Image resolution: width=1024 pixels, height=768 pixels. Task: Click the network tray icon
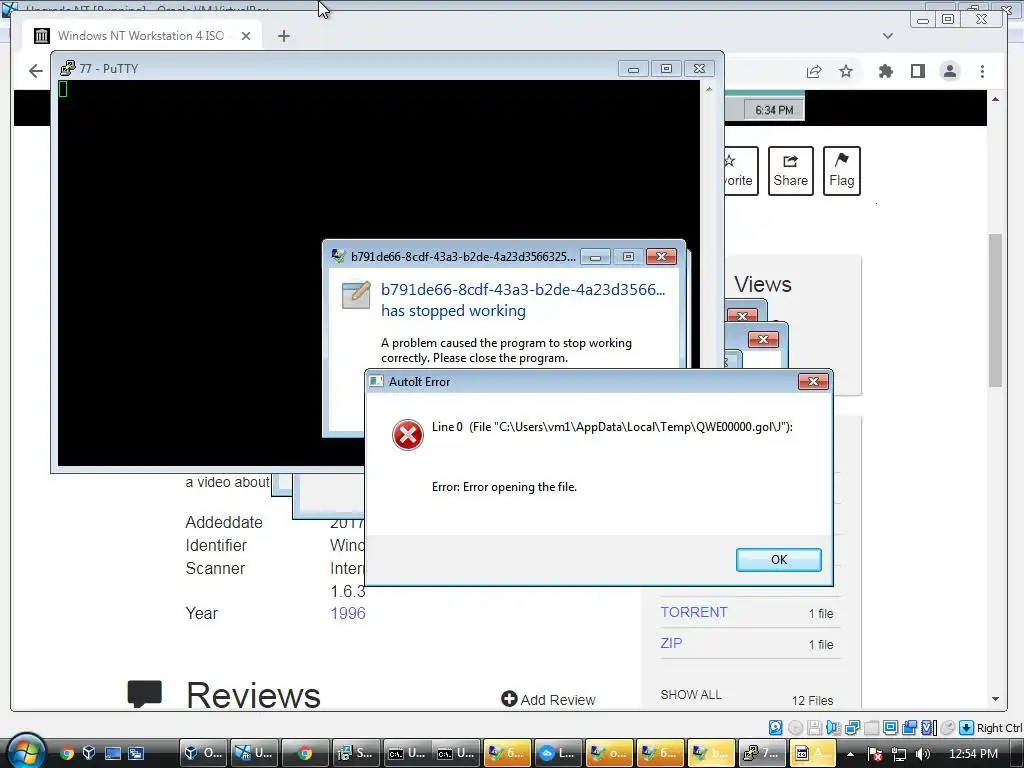coord(899,754)
